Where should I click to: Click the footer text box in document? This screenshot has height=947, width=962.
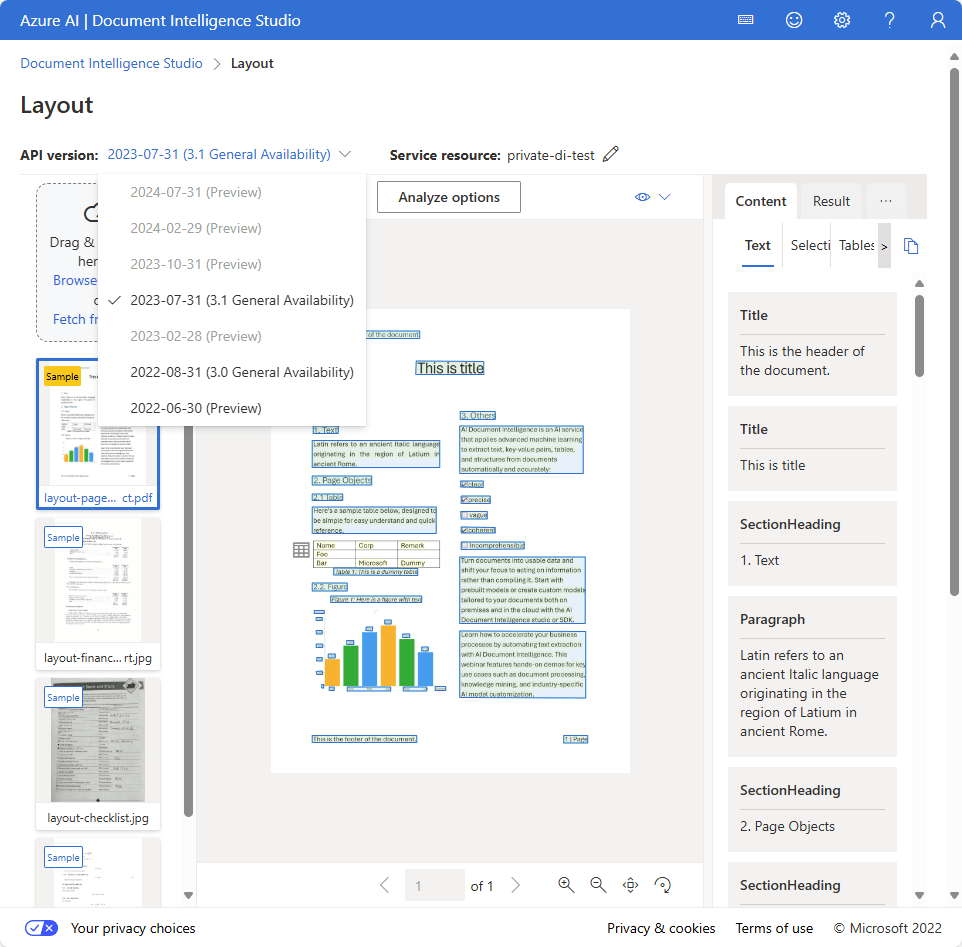pyautogui.click(x=364, y=739)
